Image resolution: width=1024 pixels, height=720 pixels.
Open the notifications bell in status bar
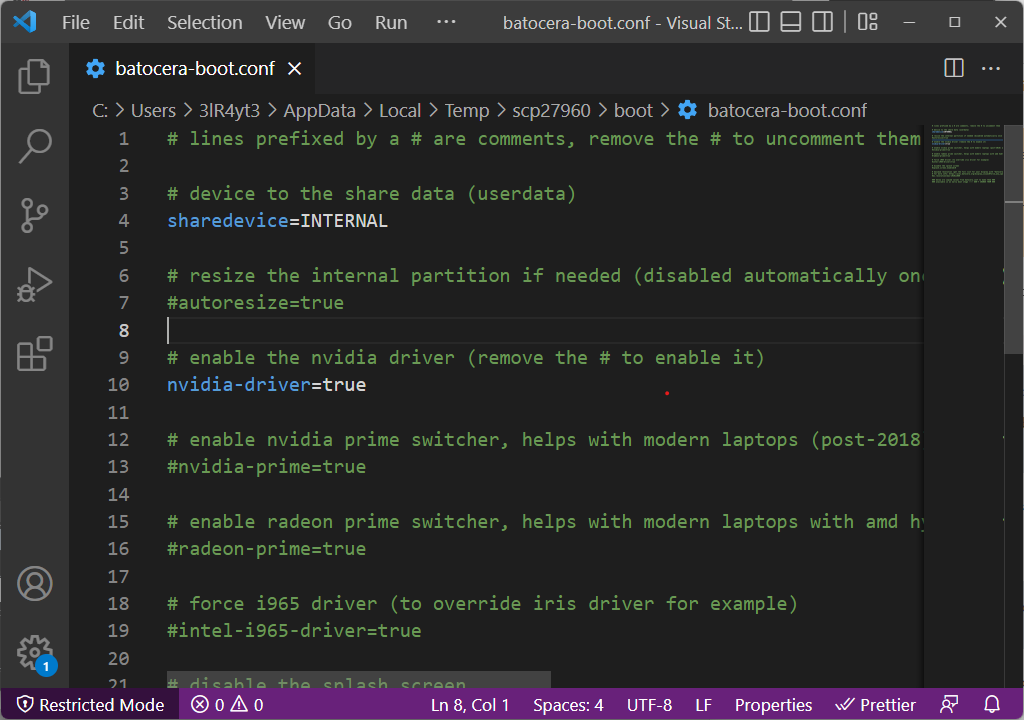[x=992, y=704]
